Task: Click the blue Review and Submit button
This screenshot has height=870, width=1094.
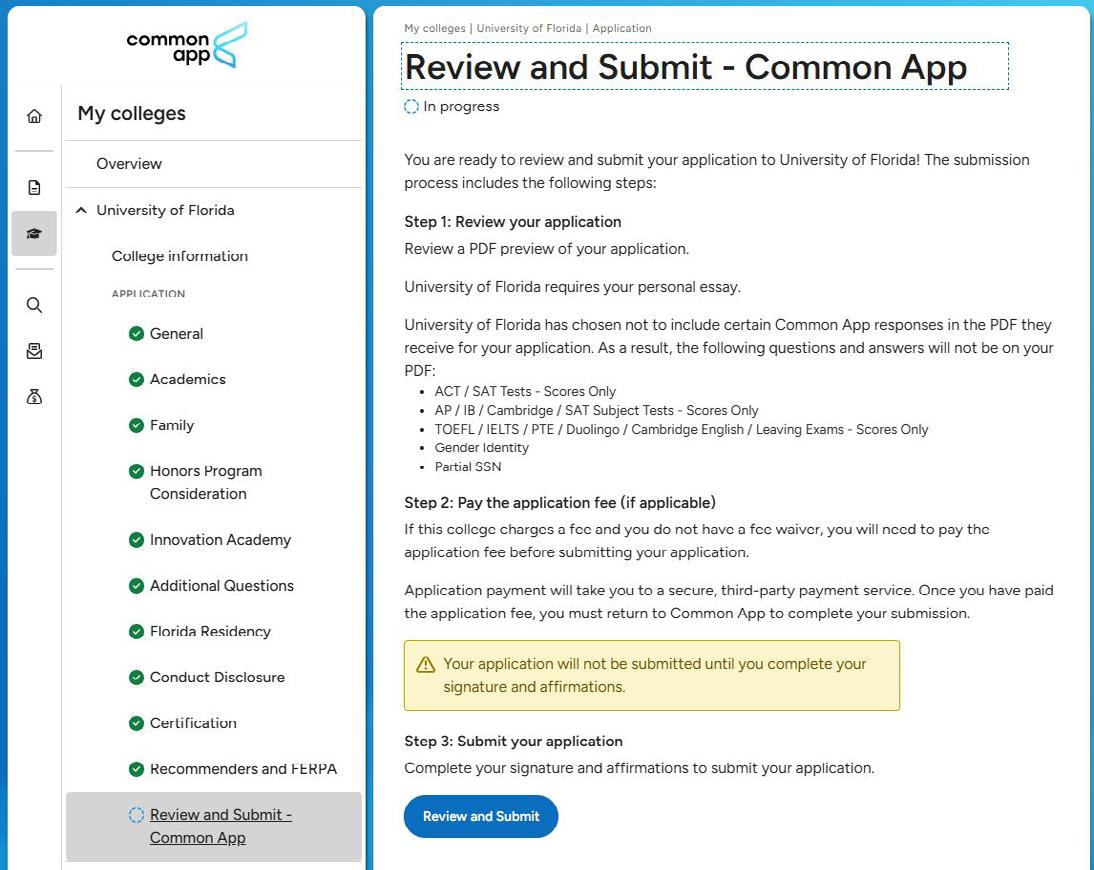Action: point(481,816)
